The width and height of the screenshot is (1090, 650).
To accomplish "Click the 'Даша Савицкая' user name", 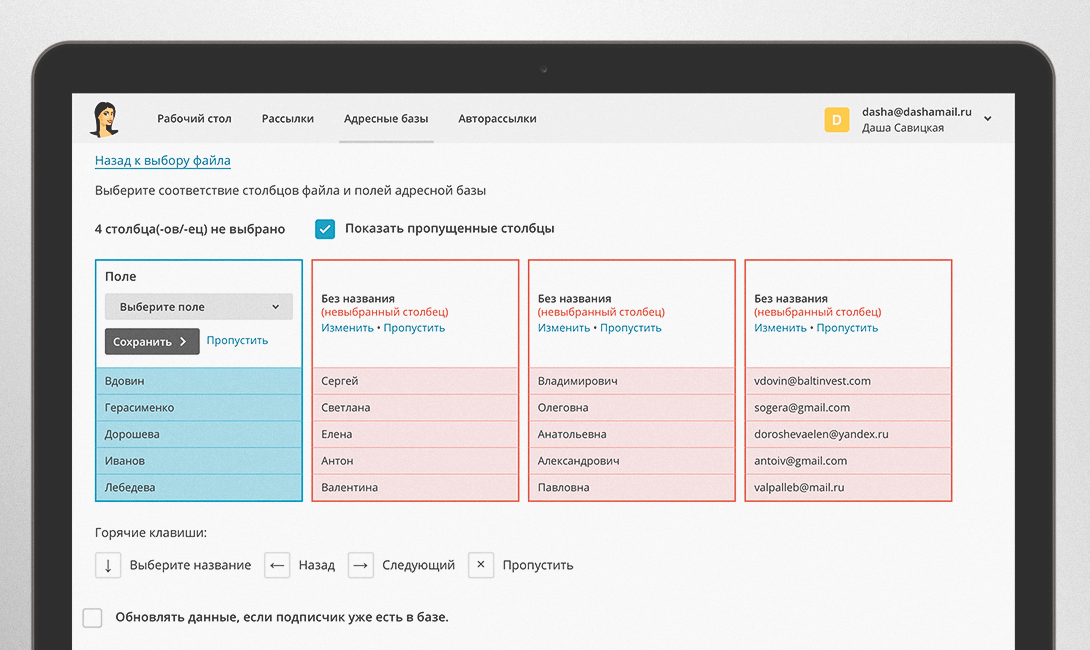I will coord(903,128).
